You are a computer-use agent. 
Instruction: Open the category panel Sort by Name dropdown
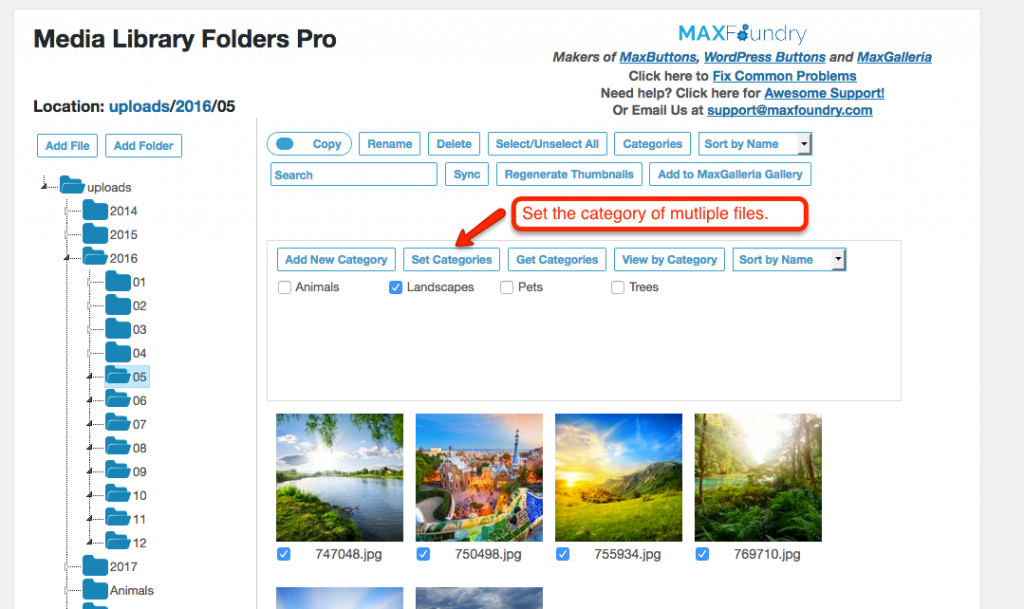click(789, 259)
